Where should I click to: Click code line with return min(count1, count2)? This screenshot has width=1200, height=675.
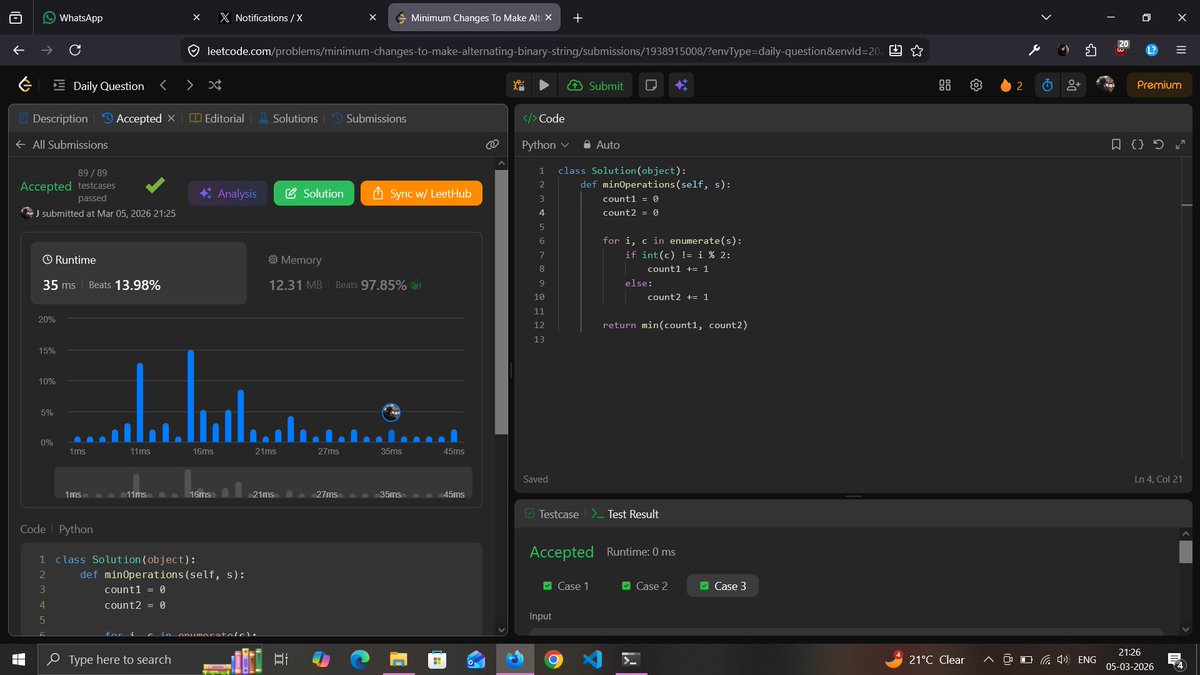coord(675,325)
